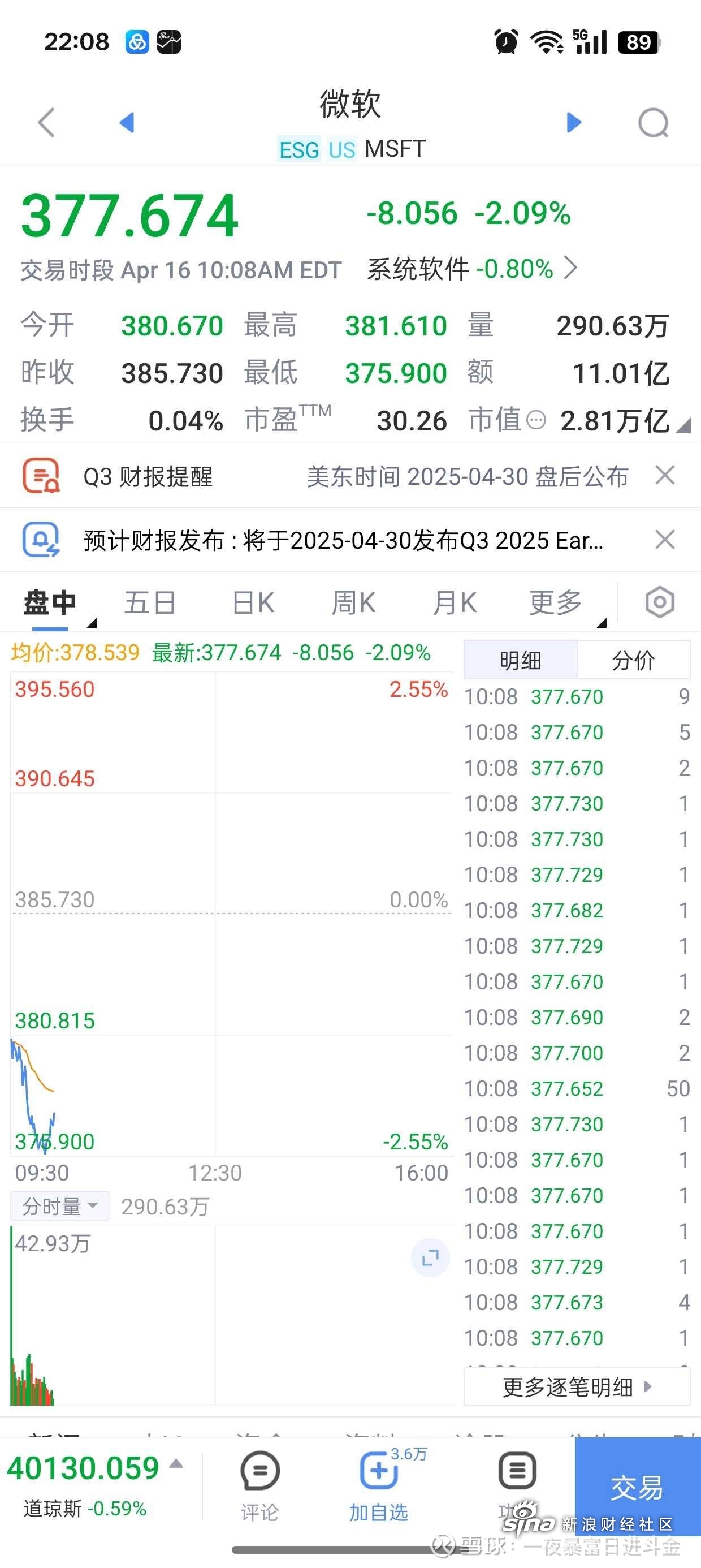
Task: Tap the back arrow icon
Action: click(47, 123)
